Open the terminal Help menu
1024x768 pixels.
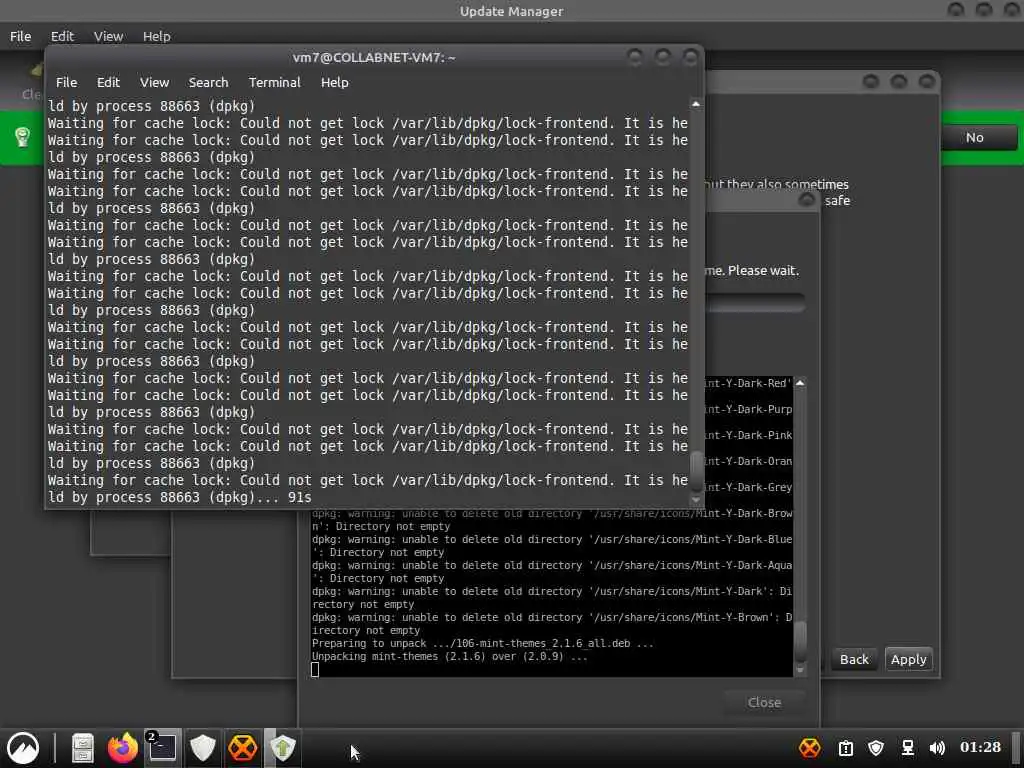pyautogui.click(x=334, y=82)
